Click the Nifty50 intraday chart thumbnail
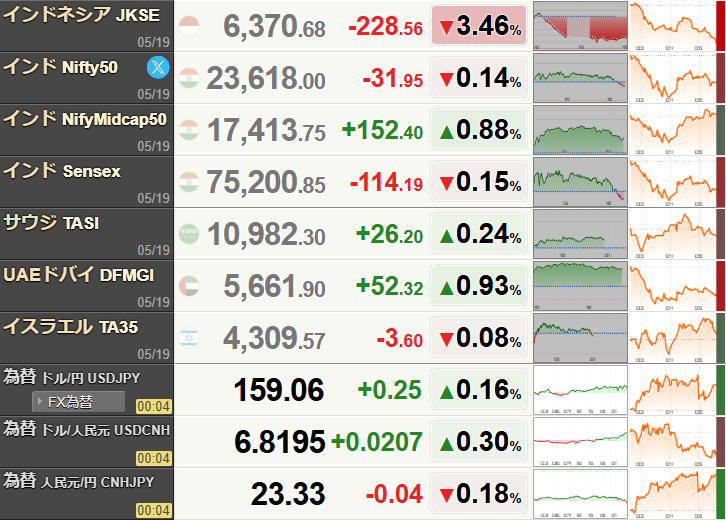The height and width of the screenshot is (520, 726). 580,78
